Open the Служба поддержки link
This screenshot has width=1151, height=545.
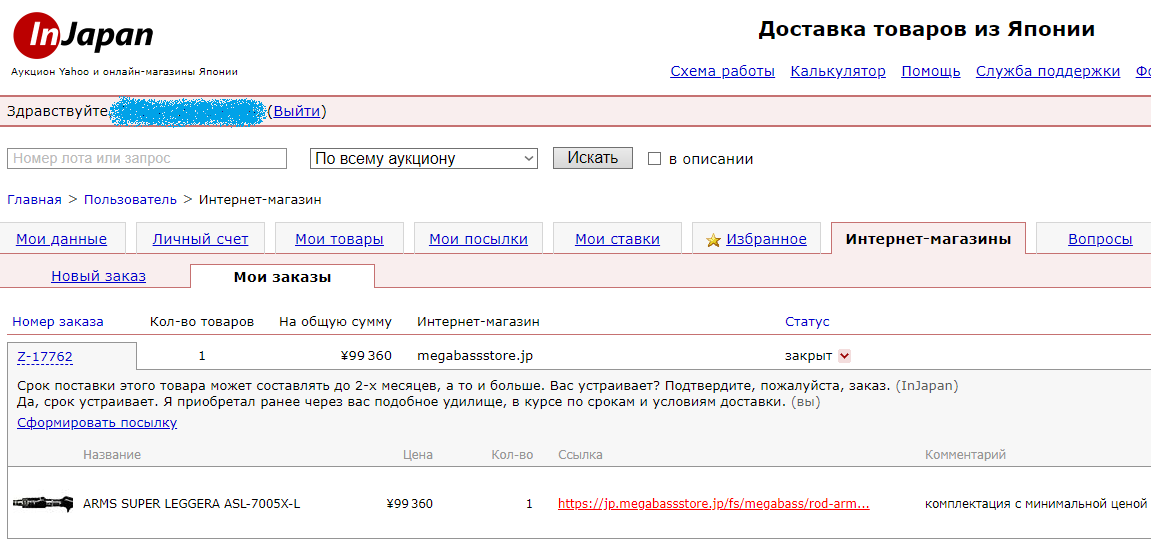point(1047,71)
